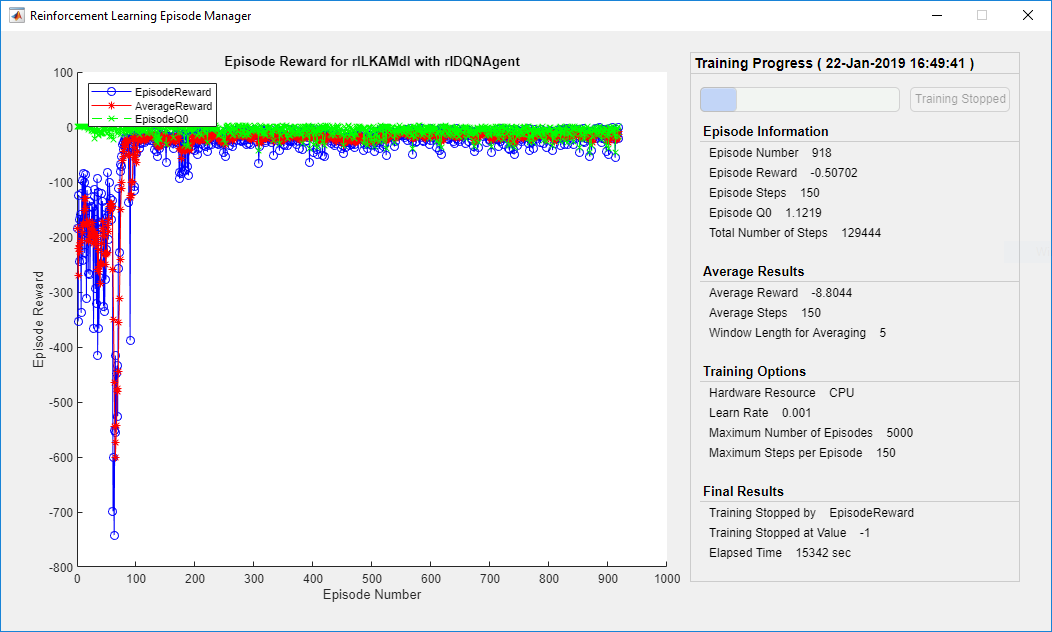Click the Episode Q0 value 1.1219
This screenshot has width=1052, height=632.
point(803,213)
